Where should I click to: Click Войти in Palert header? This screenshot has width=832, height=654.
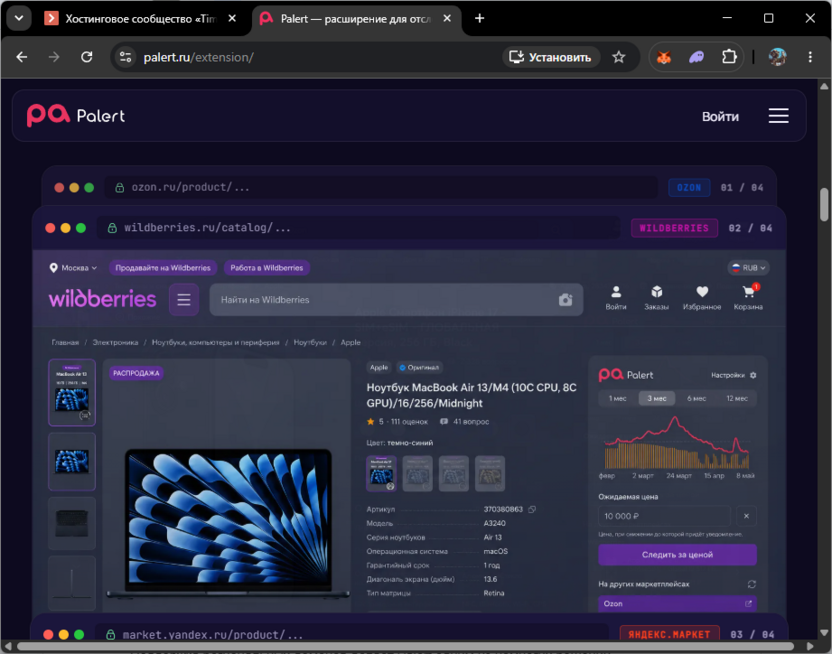[720, 116]
